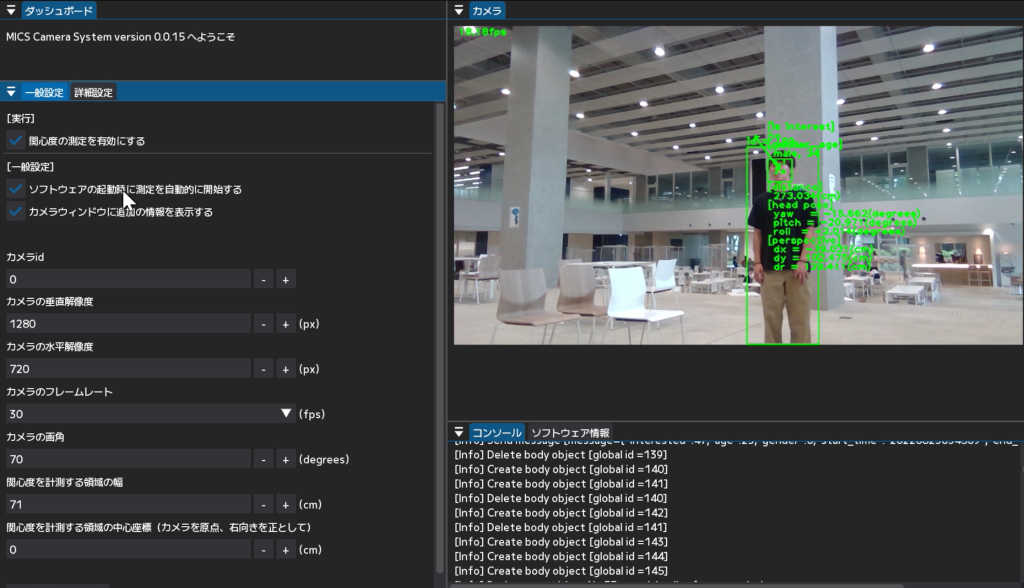Click the settings panel vertical scrollbar
This screenshot has height=588, width=1024.
click(x=440, y=340)
